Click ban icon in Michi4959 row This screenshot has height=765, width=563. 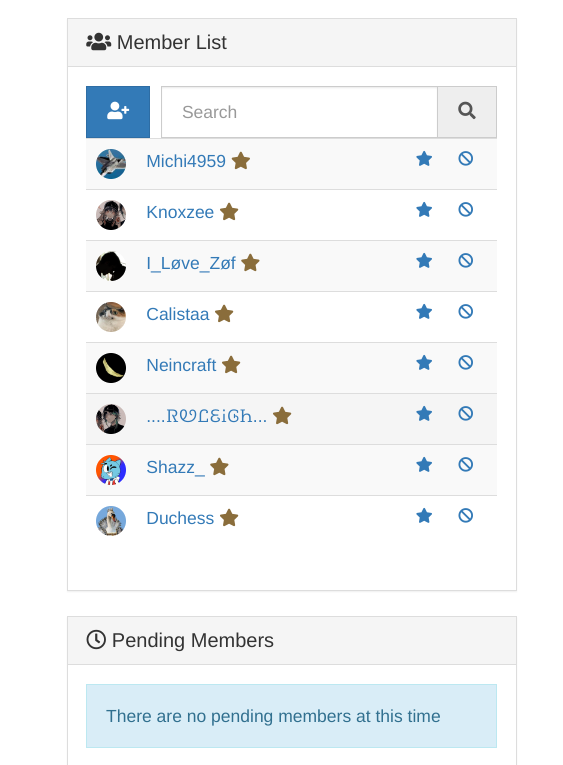click(465, 159)
